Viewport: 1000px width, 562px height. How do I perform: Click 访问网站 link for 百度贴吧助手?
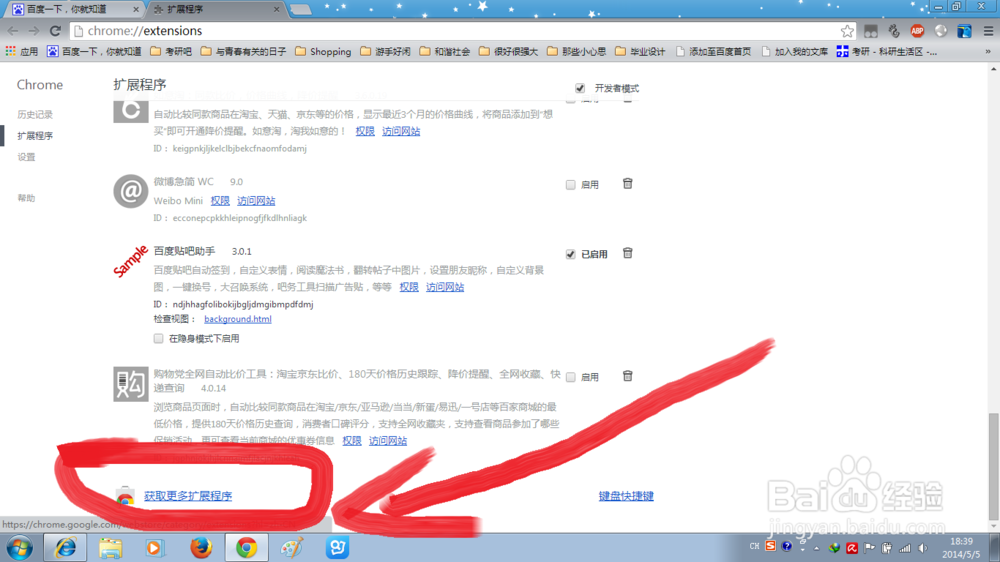(445, 287)
